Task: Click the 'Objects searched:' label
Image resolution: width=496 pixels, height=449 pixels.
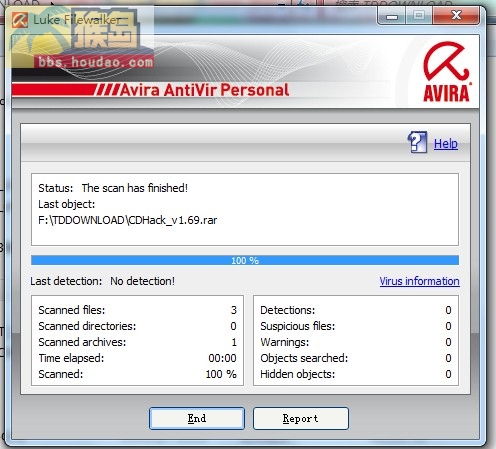Action: click(304, 358)
